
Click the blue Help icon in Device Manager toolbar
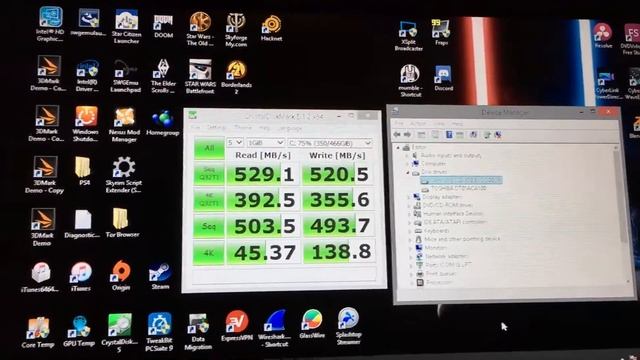(x=449, y=135)
